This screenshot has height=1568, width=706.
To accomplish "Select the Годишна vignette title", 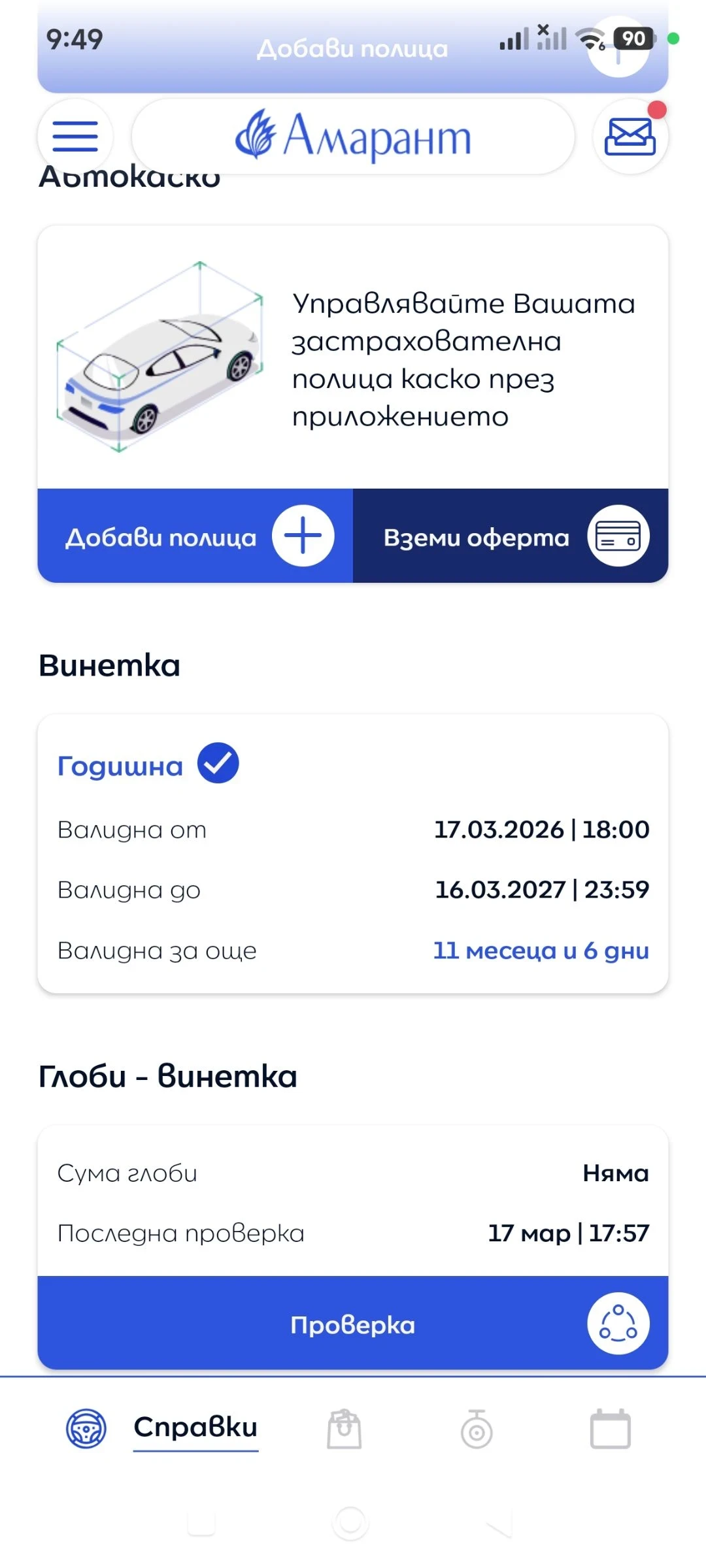I will [120, 766].
